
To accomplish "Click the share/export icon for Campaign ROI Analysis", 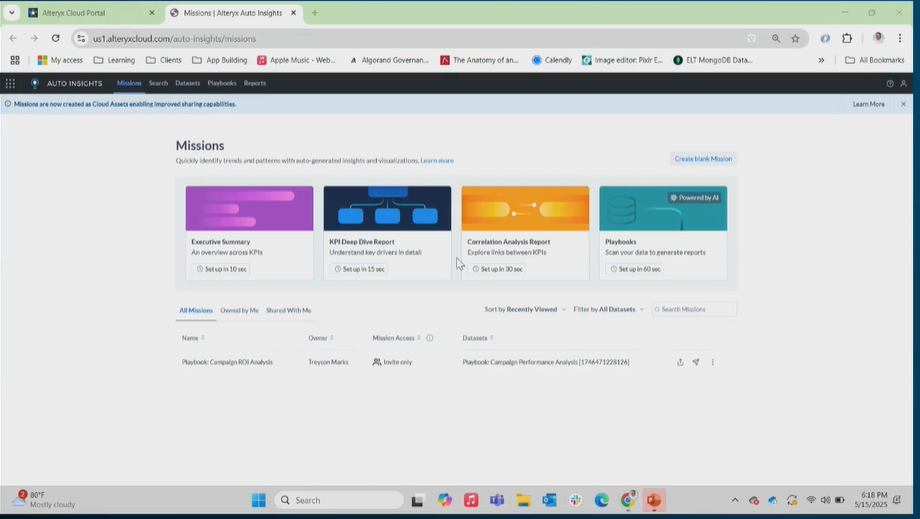I will 680,362.
